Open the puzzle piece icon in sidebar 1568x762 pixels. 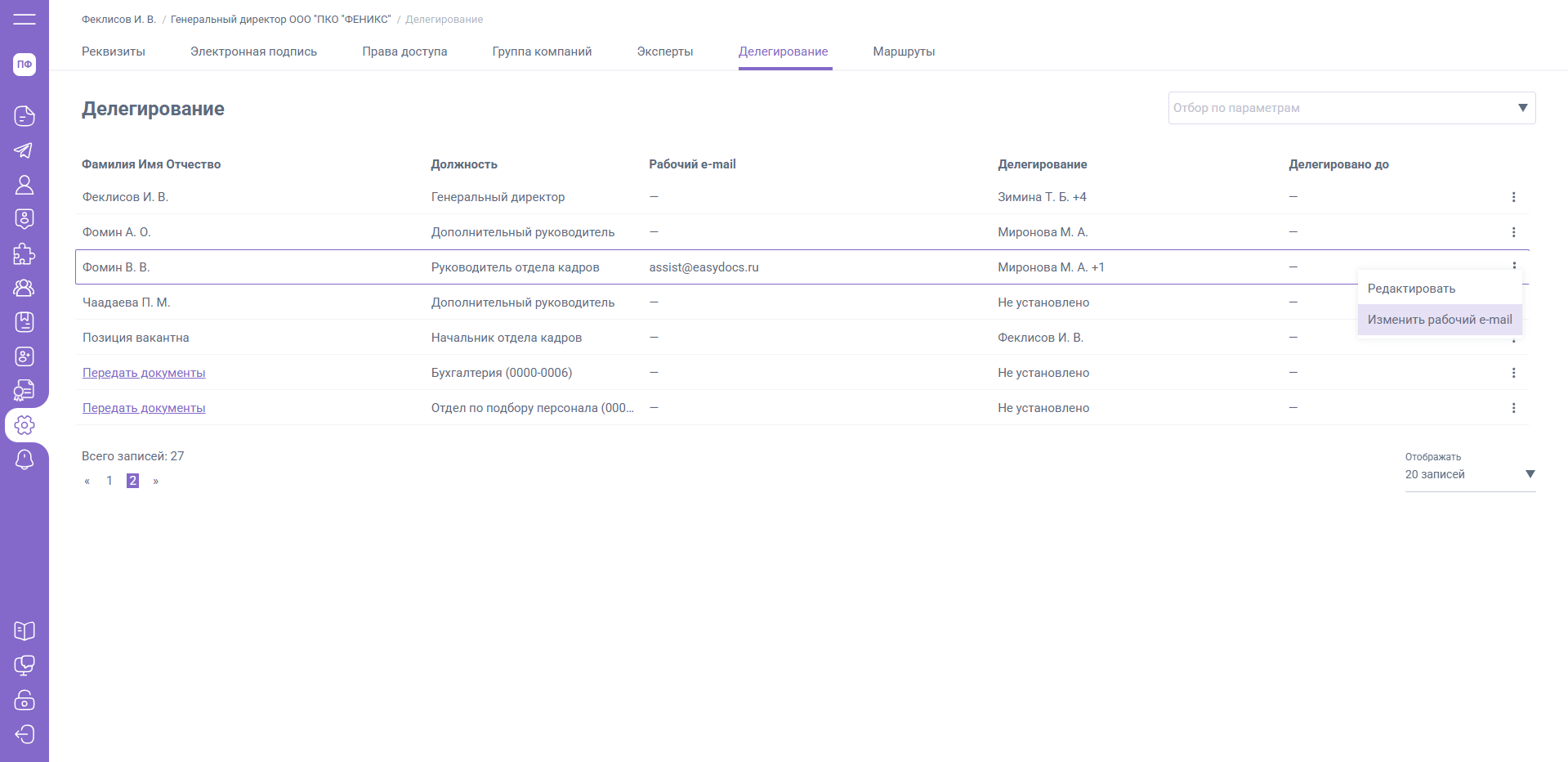25,253
